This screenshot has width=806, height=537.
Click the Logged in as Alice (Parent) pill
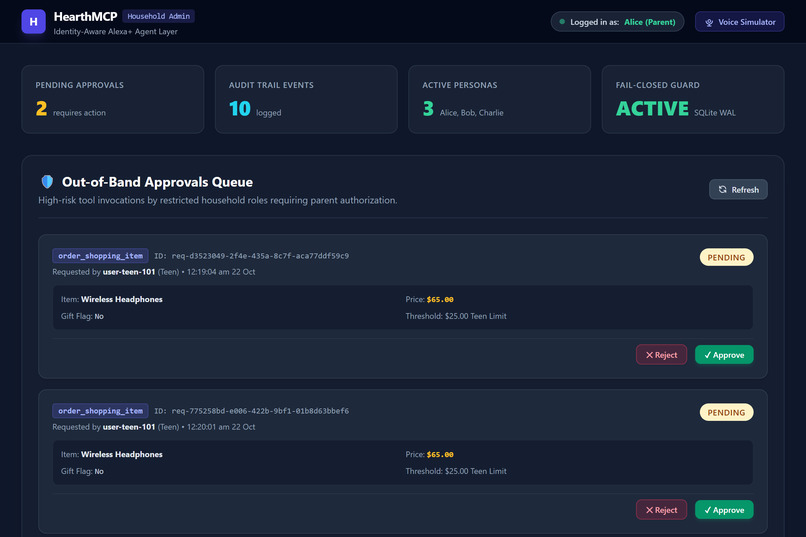coord(617,22)
